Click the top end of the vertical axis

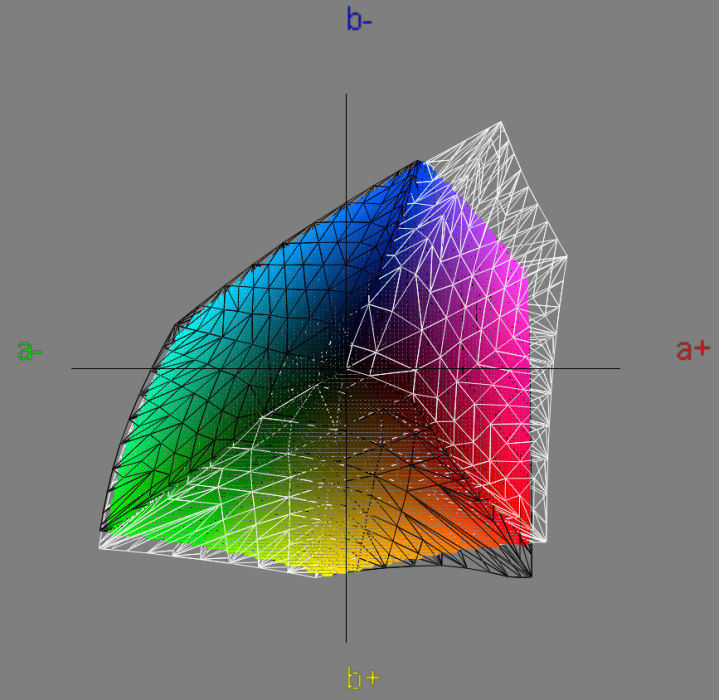tap(346, 95)
